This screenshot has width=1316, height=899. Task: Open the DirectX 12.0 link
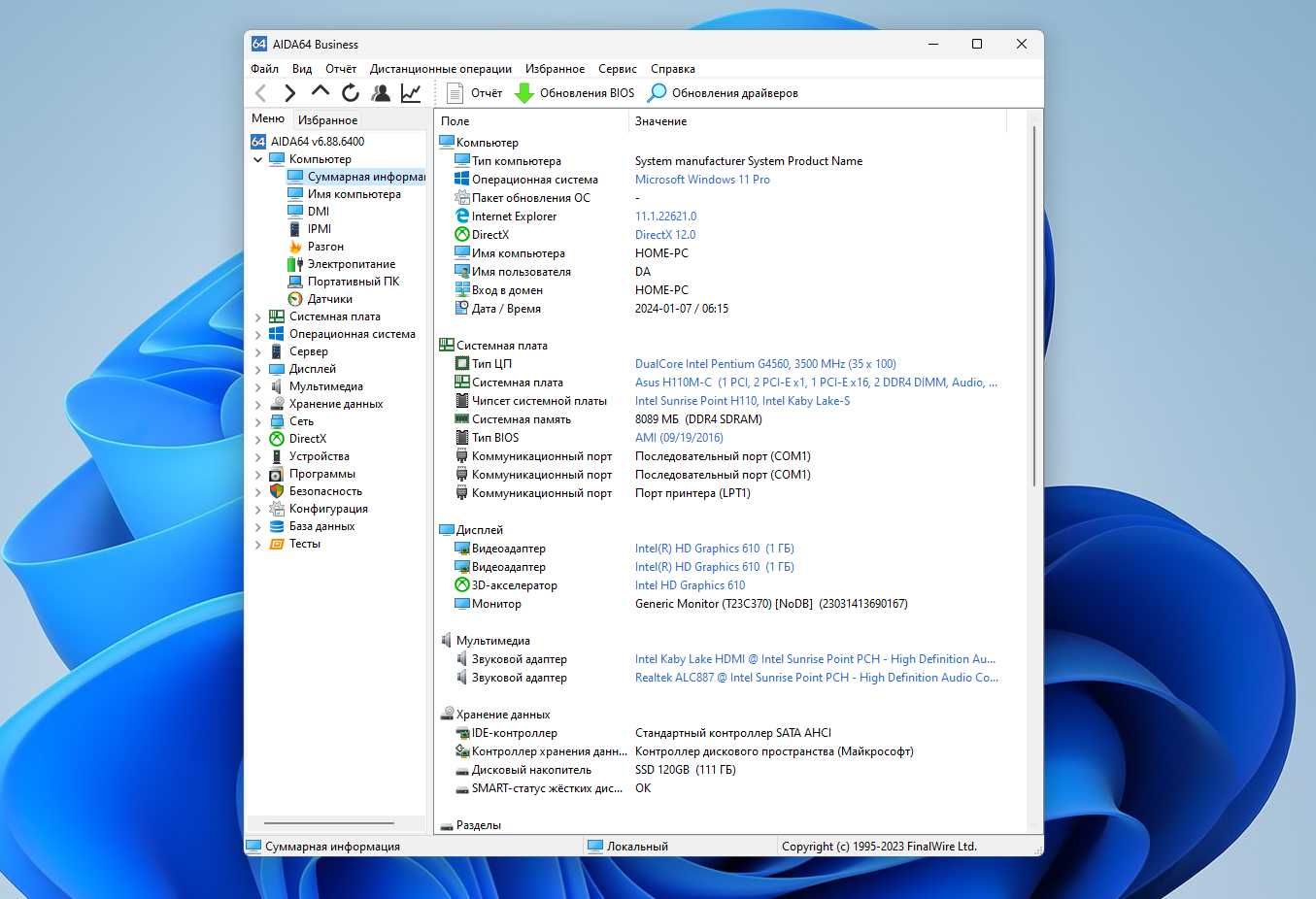pos(665,235)
